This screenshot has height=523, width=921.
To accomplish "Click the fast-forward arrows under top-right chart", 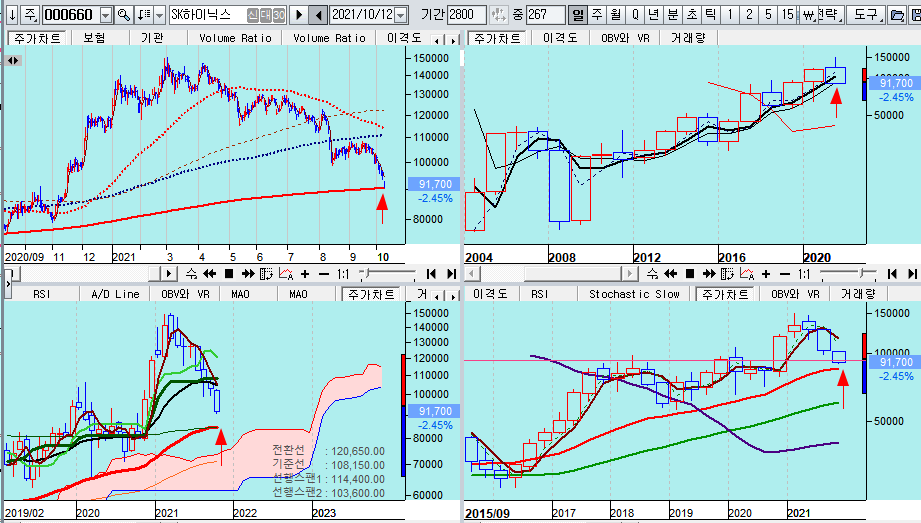I will point(706,274).
